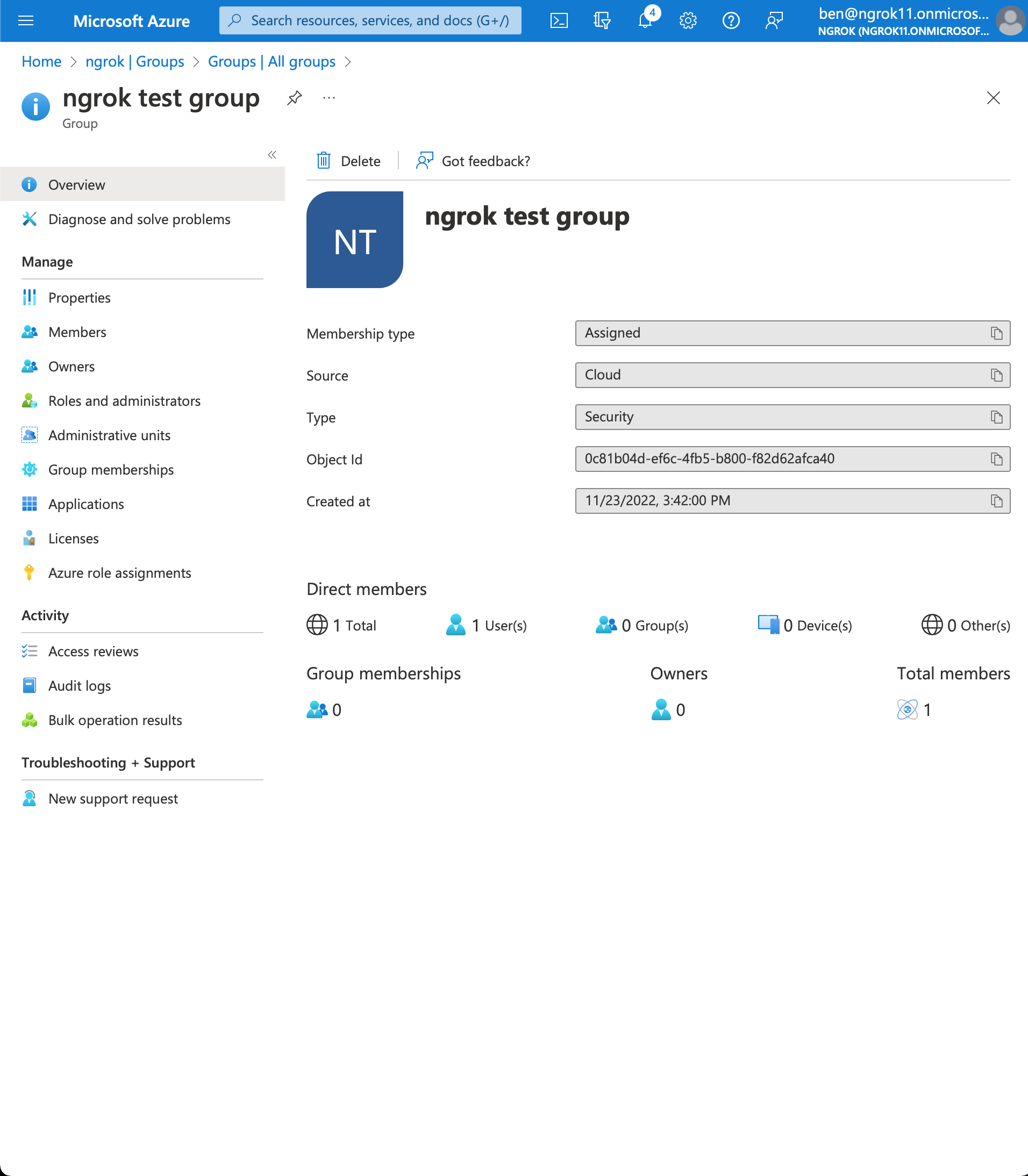The height and width of the screenshot is (1176, 1028).
Task: Click the top bar feedback icon
Action: pos(774,20)
